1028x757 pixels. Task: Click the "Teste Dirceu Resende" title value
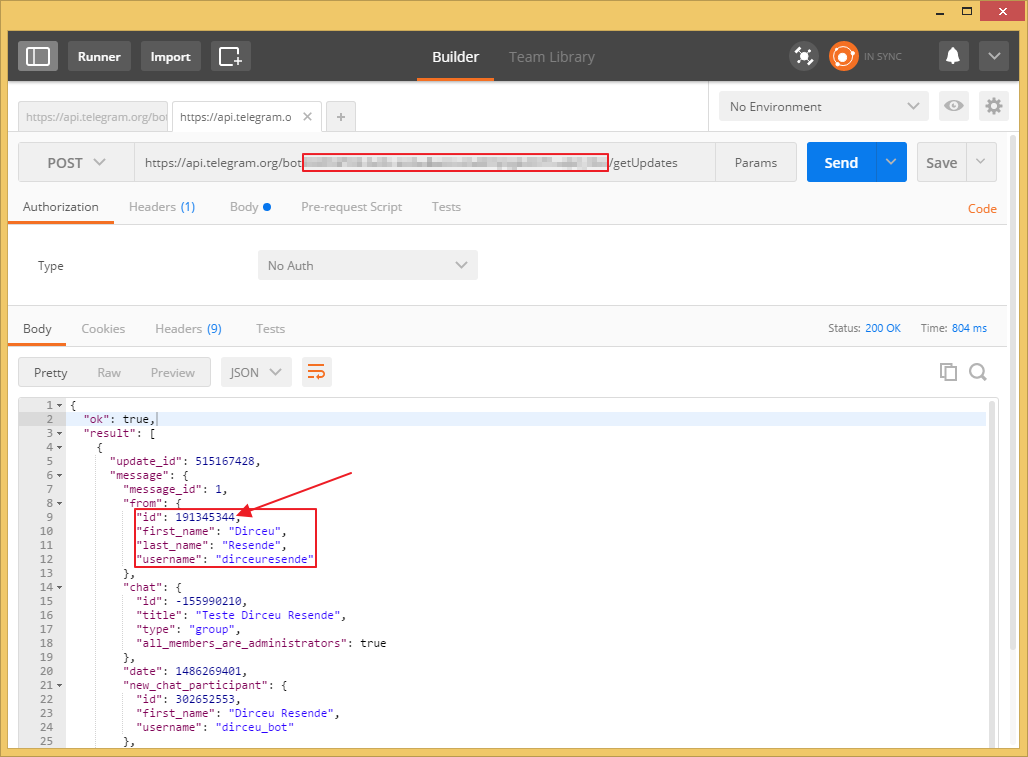pos(268,615)
